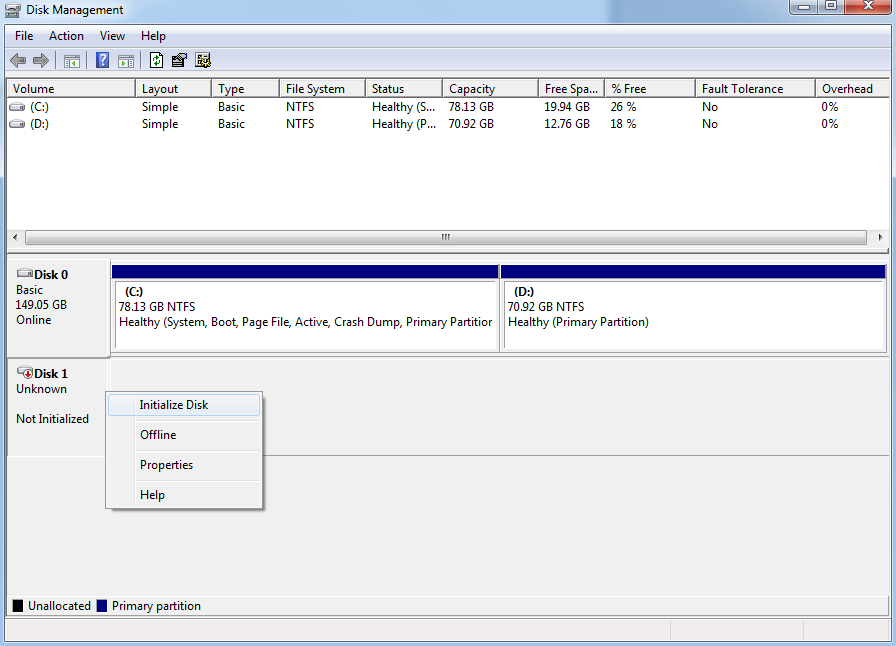The height and width of the screenshot is (646, 896).
Task: Click the Healthy (S... status cell
Action: coord(403,107)
